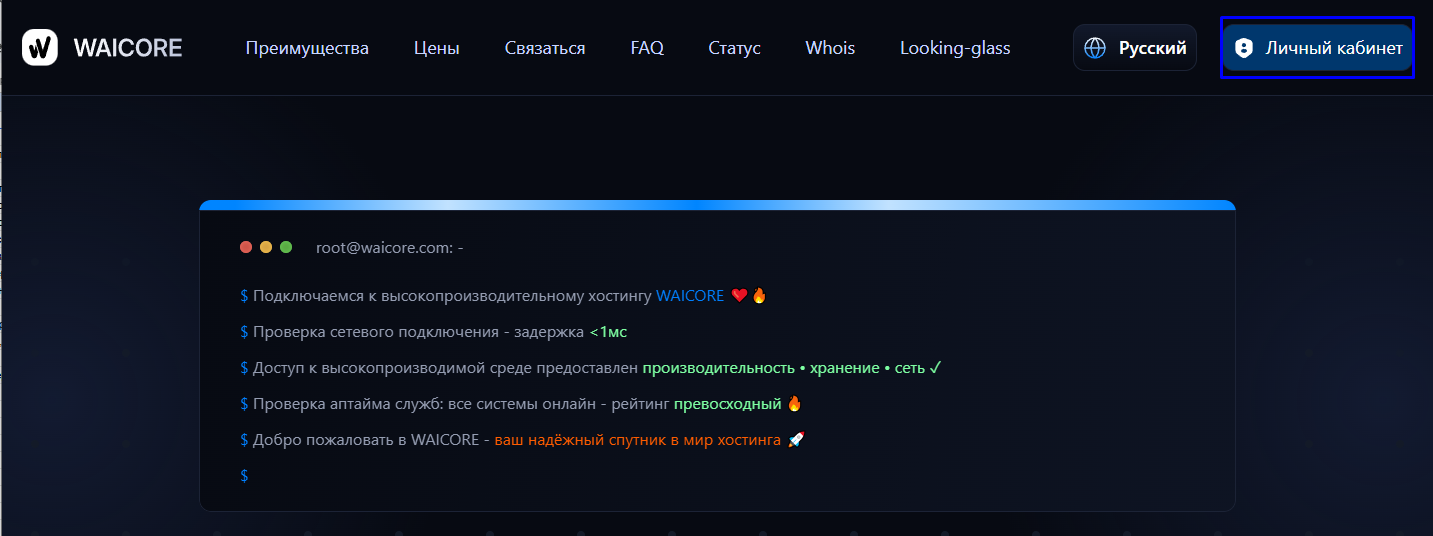Click the root@waicore.com terminal title
The width and height of the screenshot is (1433, 536).
coord(389,247)
